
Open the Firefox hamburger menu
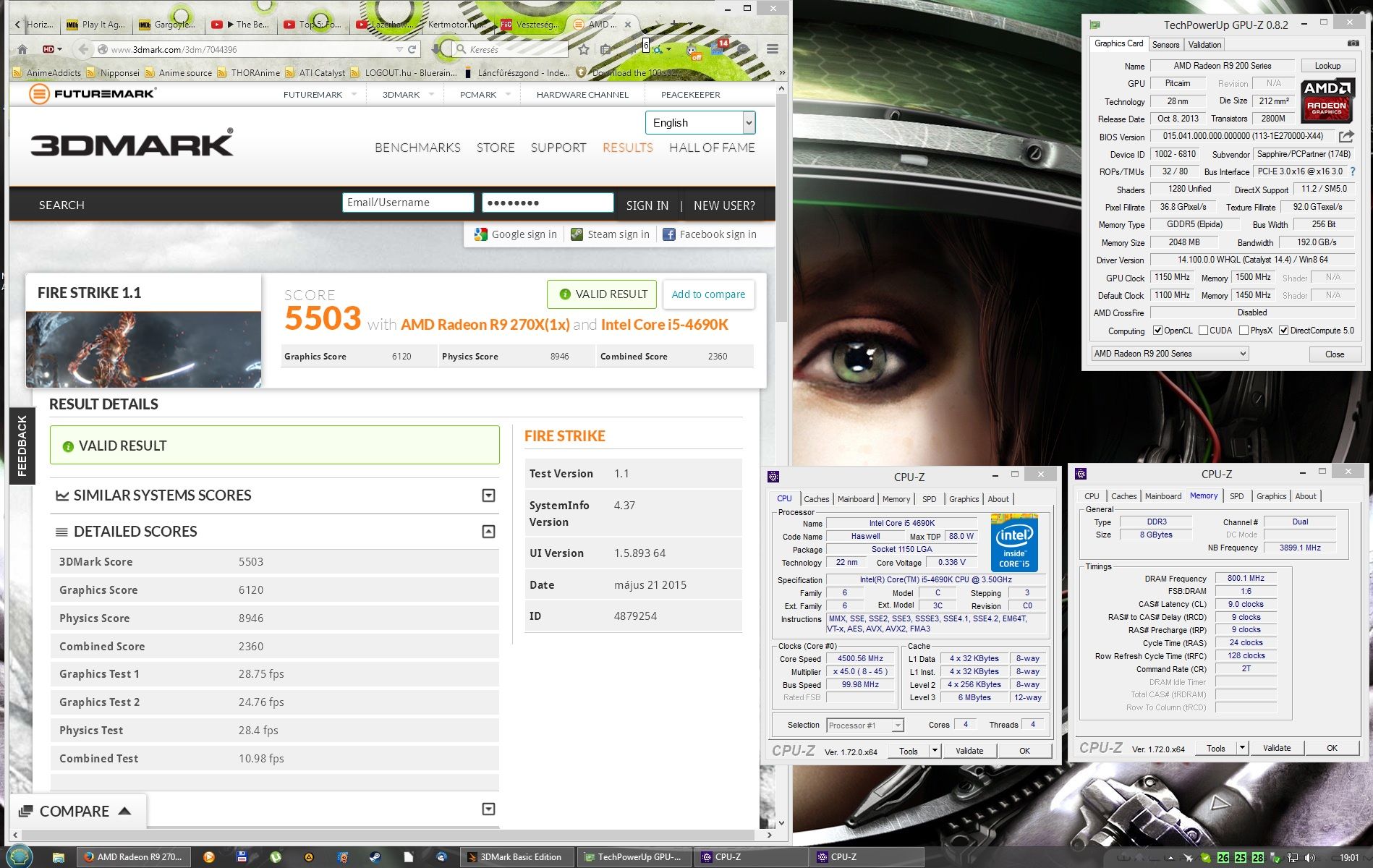773,49
